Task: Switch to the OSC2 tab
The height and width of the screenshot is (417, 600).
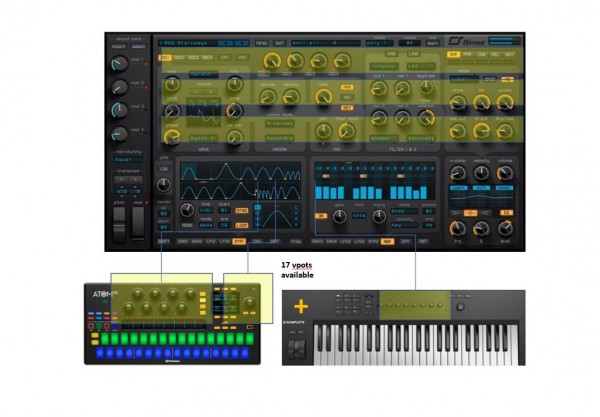Action: coord(179,58)
